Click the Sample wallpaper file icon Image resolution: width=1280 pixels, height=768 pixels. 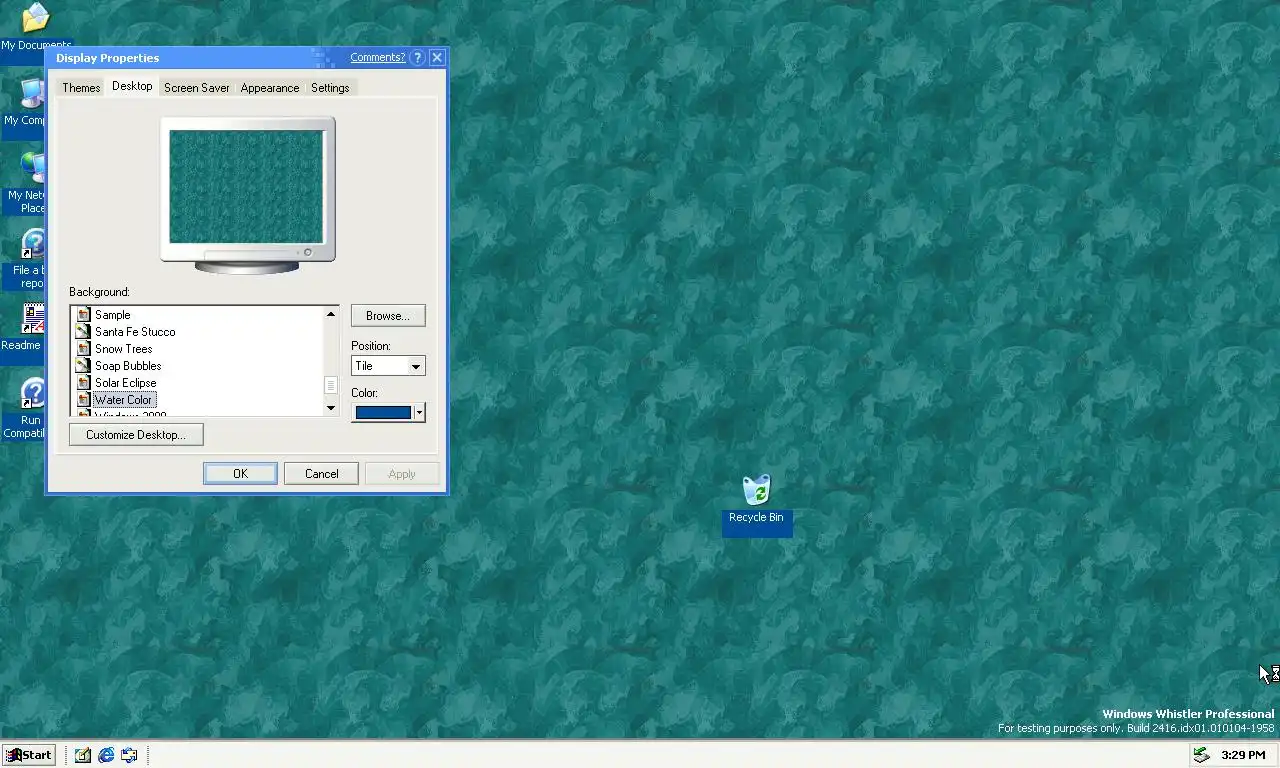pyautogui.click(x=84, y=315)
